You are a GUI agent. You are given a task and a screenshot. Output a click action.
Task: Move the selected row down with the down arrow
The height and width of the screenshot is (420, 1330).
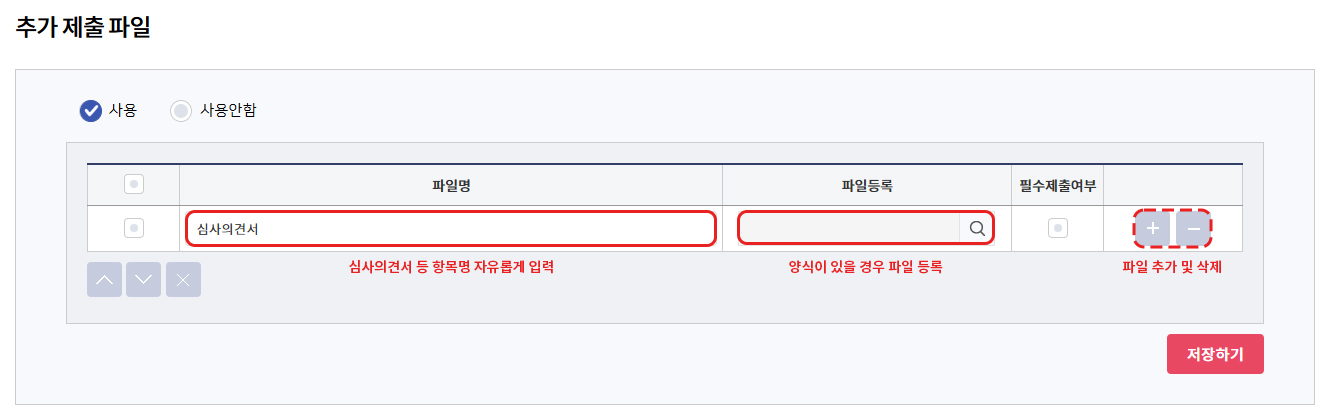(x=144, y=280)
